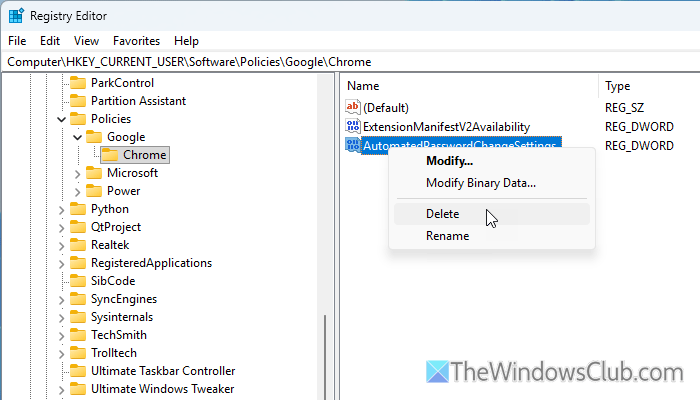Expand the TechSmith key
700x400 pixels.
tap(62, 335)
